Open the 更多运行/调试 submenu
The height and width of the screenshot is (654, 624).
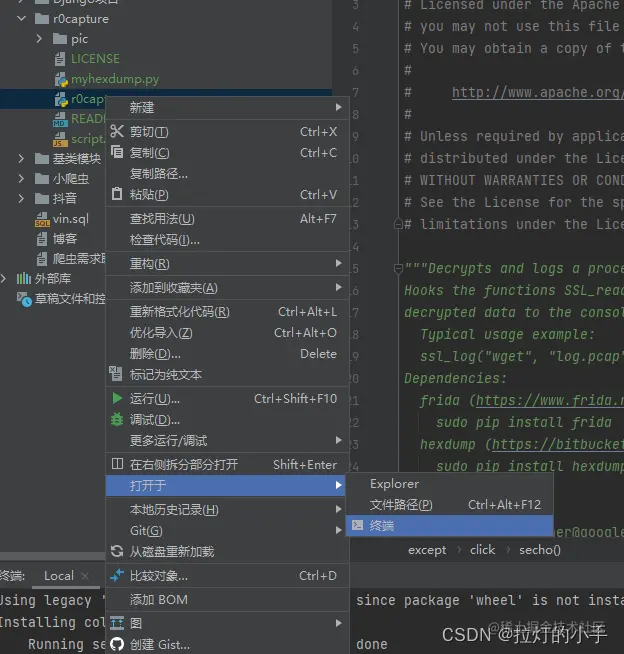227,440
